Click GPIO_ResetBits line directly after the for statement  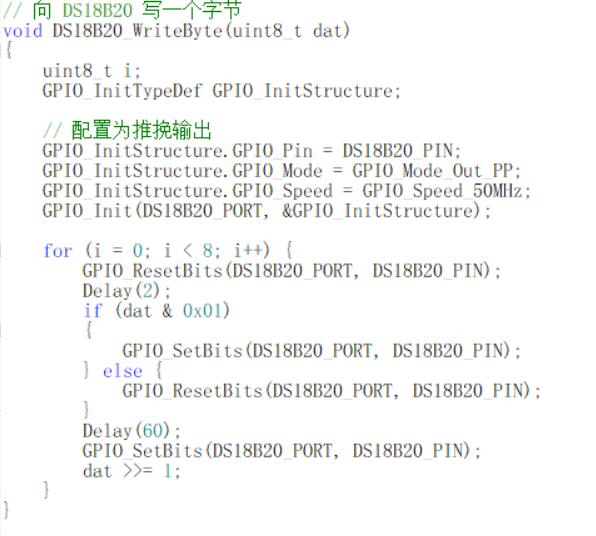292,271
